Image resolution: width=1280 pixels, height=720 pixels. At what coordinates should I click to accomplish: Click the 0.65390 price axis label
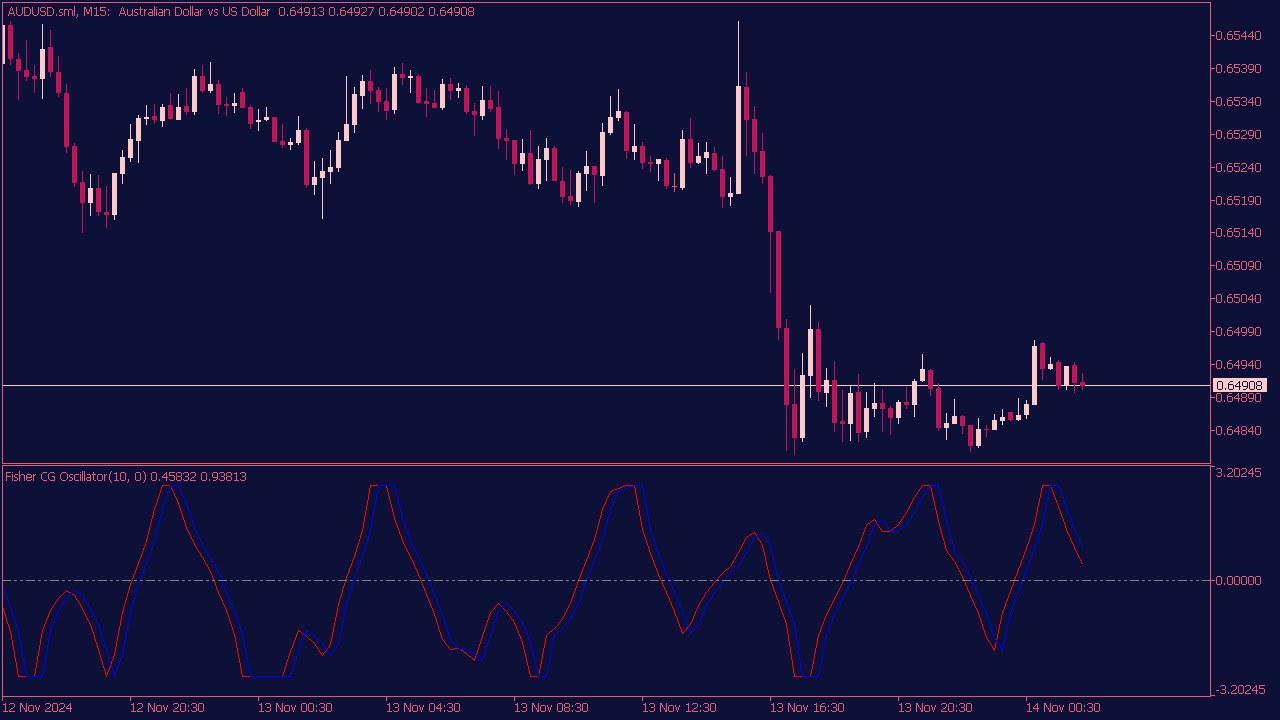coord(1236,68)
